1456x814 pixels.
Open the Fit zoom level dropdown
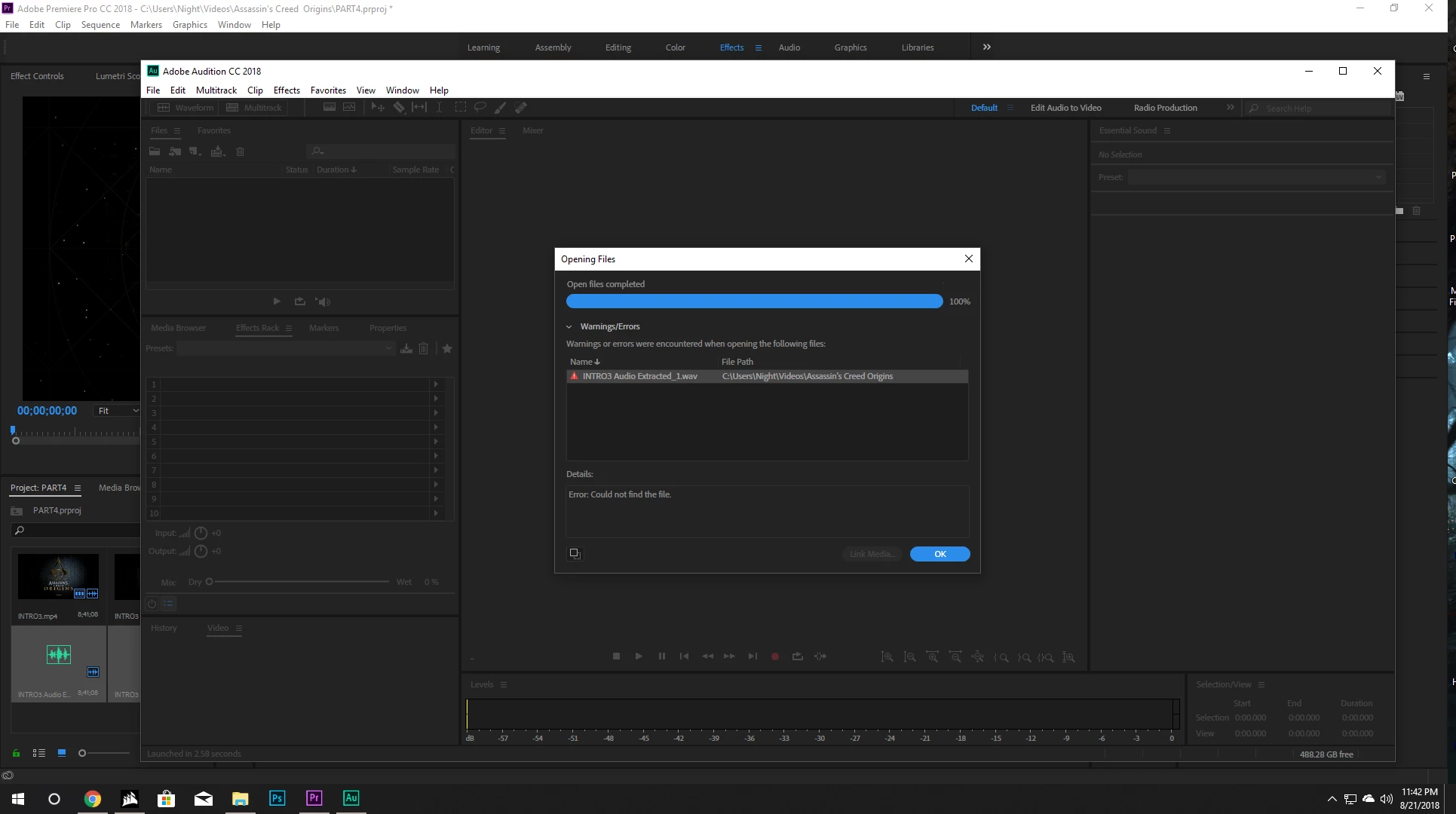[118, 411]
